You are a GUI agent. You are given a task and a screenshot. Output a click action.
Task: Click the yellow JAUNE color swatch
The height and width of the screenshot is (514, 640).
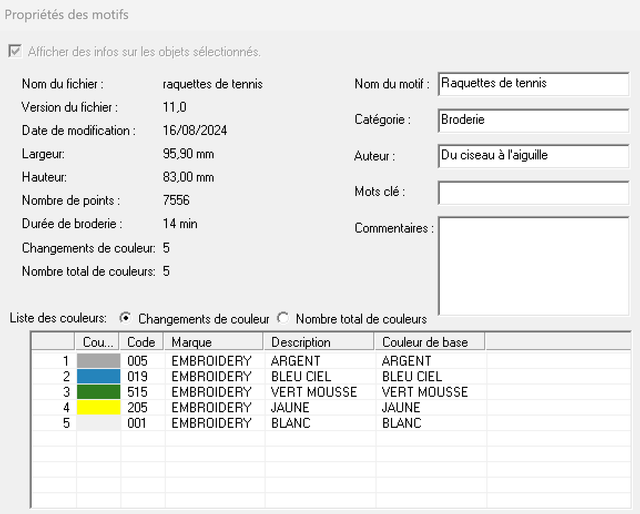98,407
